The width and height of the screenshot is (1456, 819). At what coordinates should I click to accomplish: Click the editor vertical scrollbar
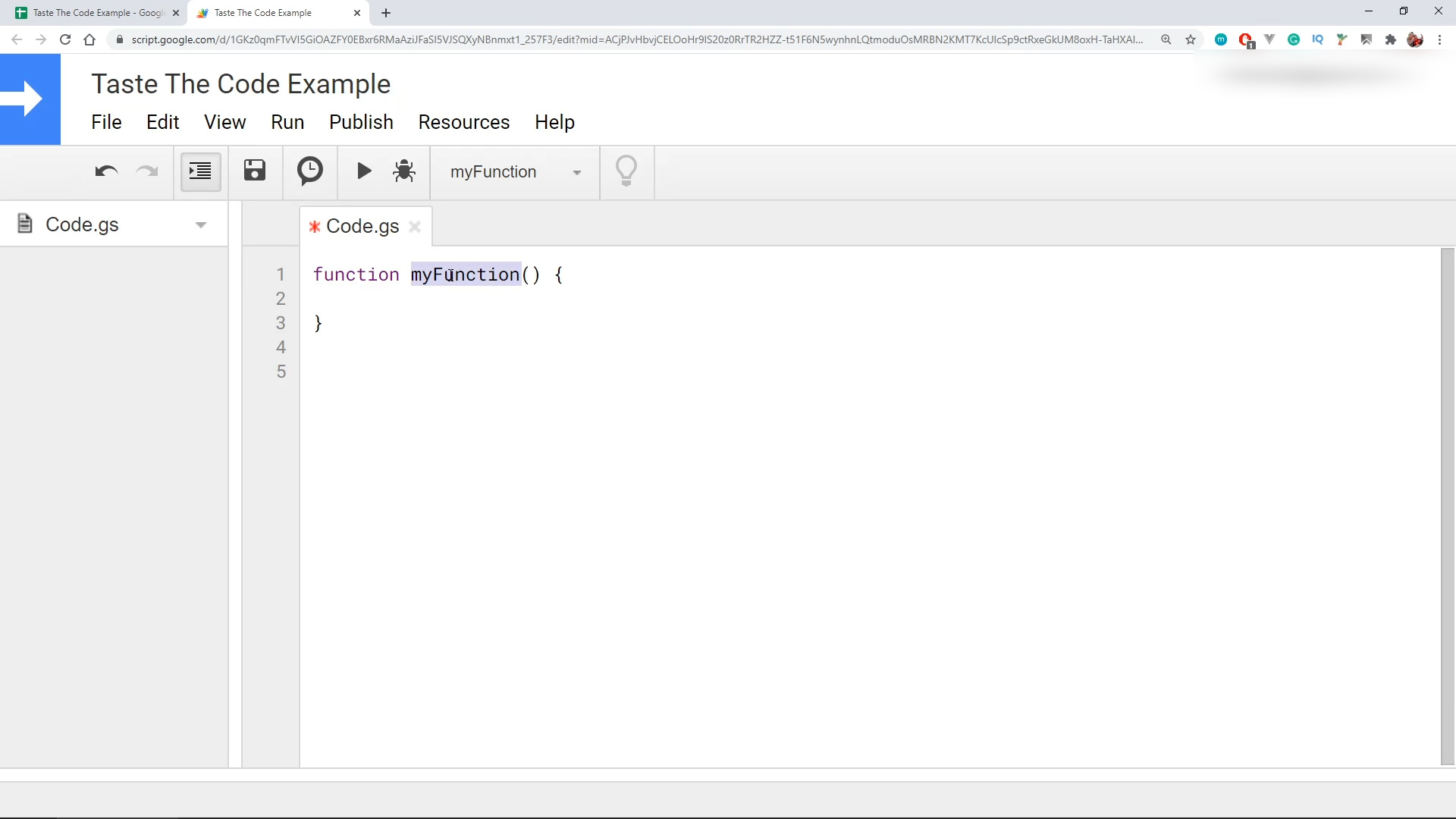coord(1447,507)
